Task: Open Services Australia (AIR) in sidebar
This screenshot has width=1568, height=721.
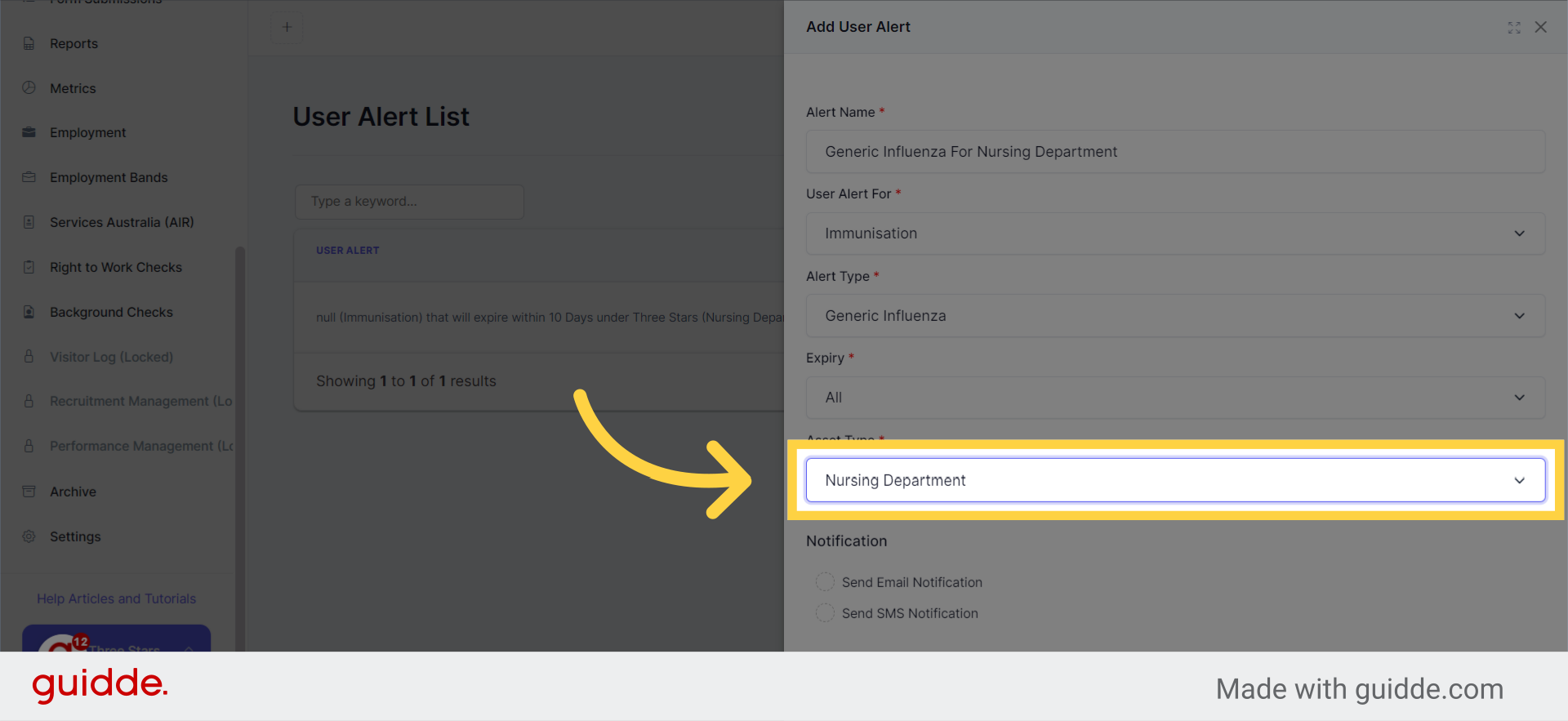Action: pyautogui.click(x=122, y=222)
